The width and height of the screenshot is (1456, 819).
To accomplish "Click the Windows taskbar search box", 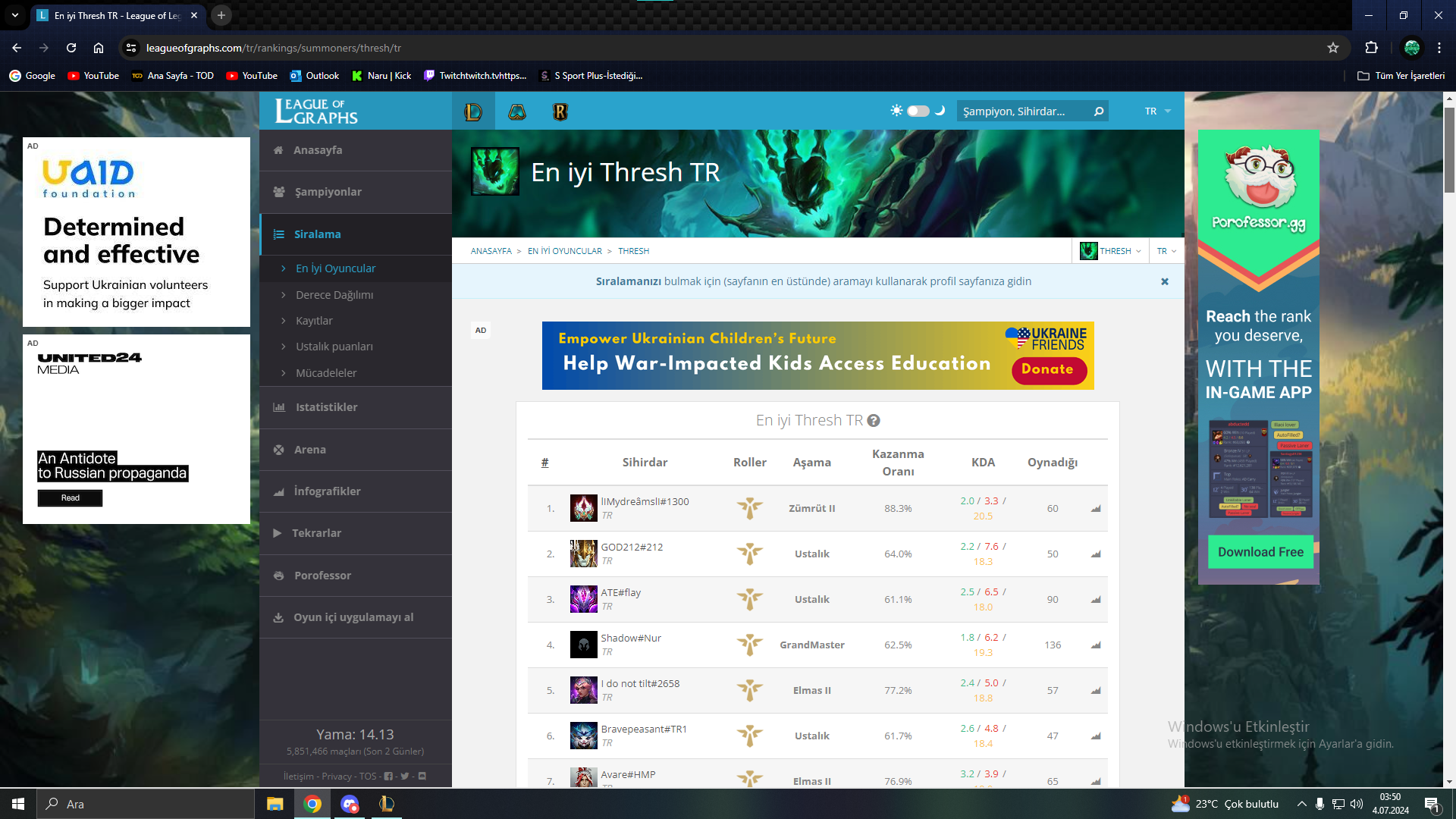I will point(146,804).
